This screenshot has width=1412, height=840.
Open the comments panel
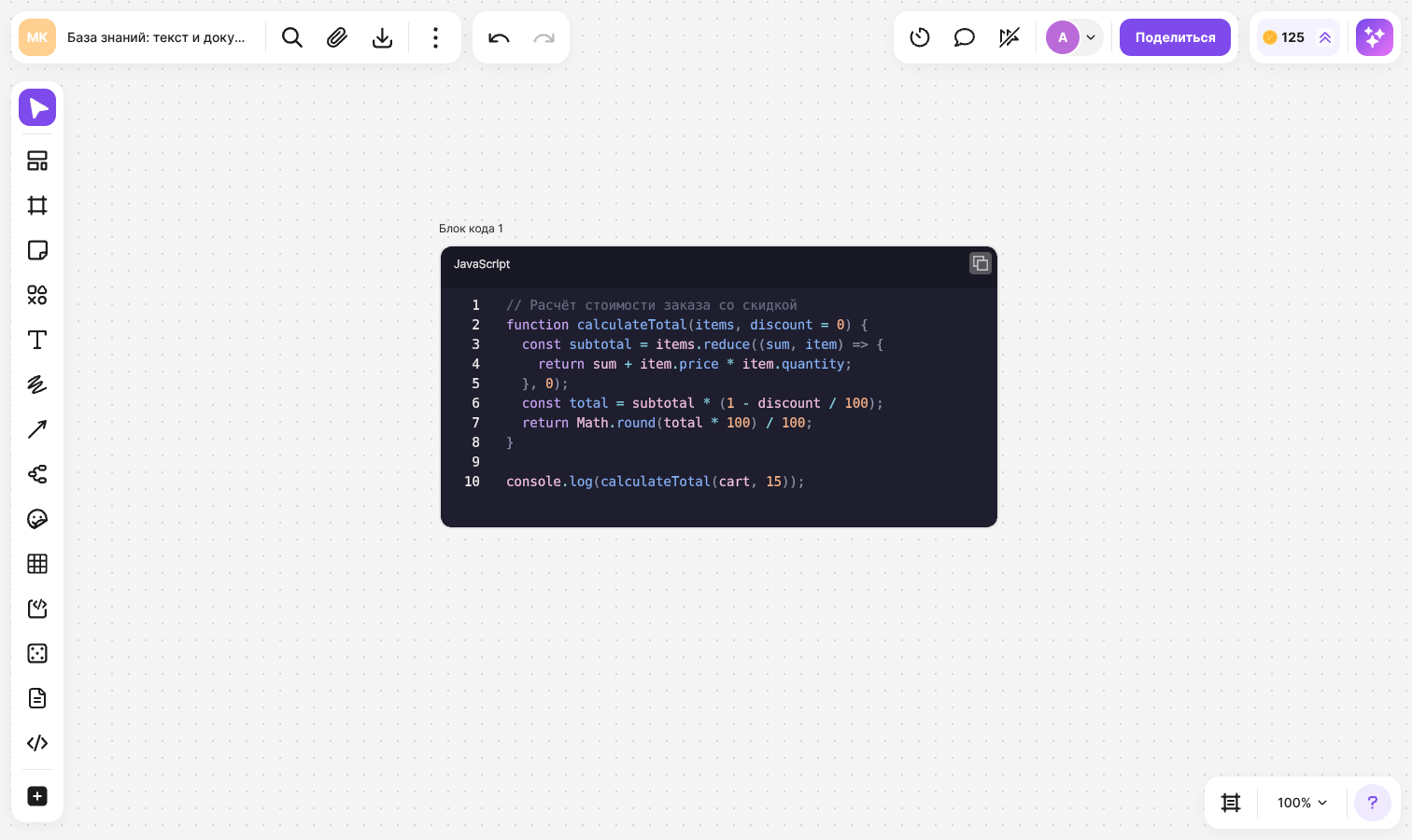(x=965, y=37)
